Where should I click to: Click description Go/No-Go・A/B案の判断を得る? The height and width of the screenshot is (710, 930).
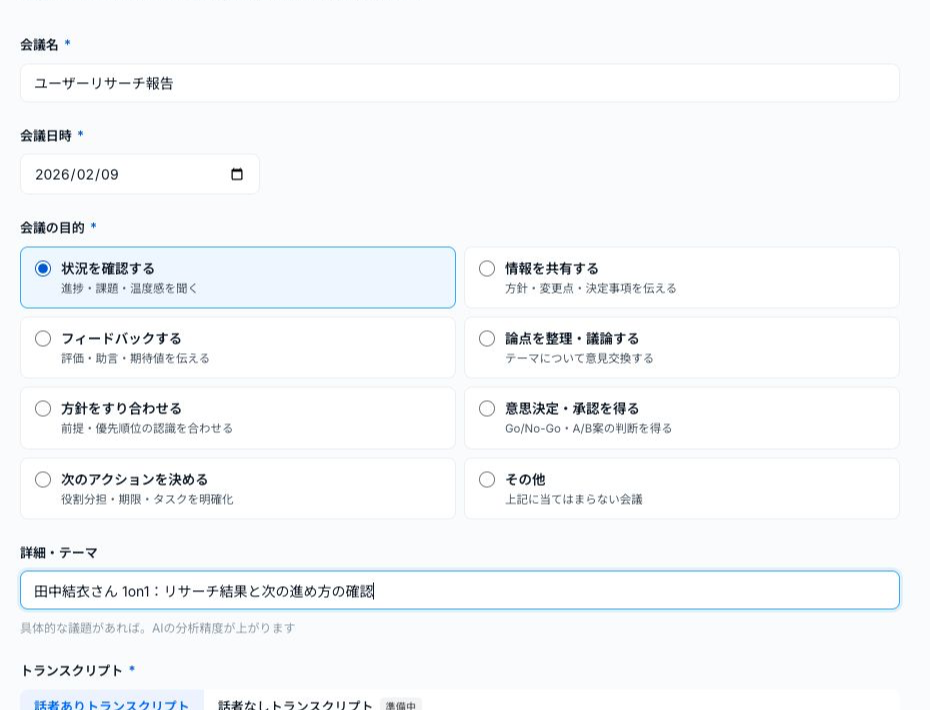pyautogui.click(x=588, y=428)
